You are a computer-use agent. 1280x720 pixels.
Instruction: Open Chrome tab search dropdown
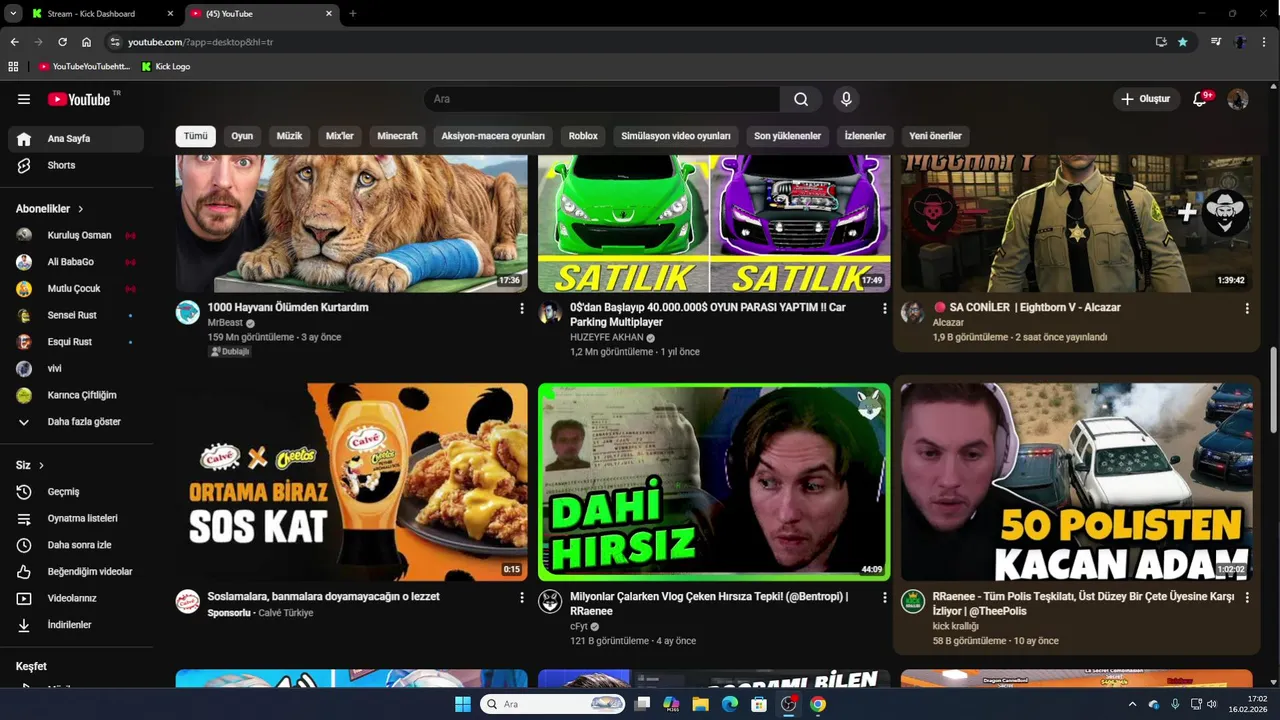click(13, 14)
